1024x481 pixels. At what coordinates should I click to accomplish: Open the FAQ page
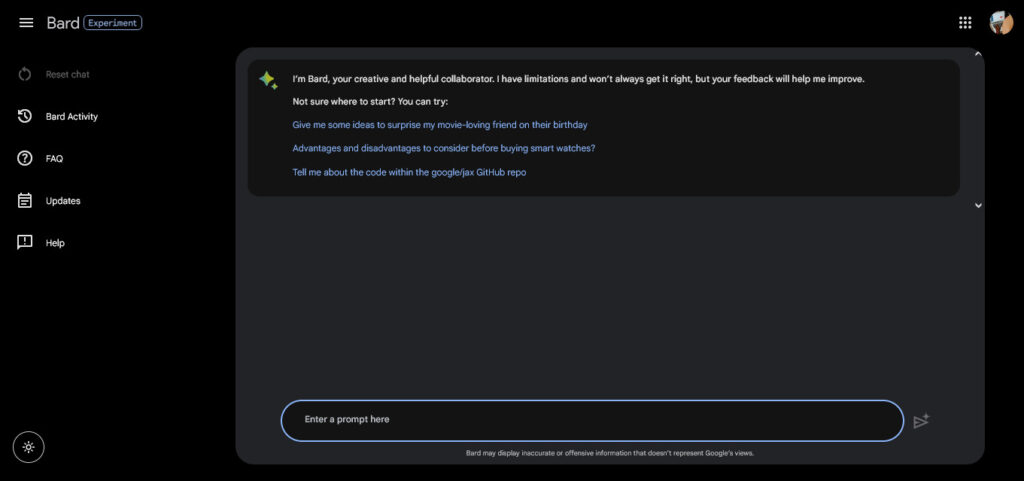coord(54,159)
